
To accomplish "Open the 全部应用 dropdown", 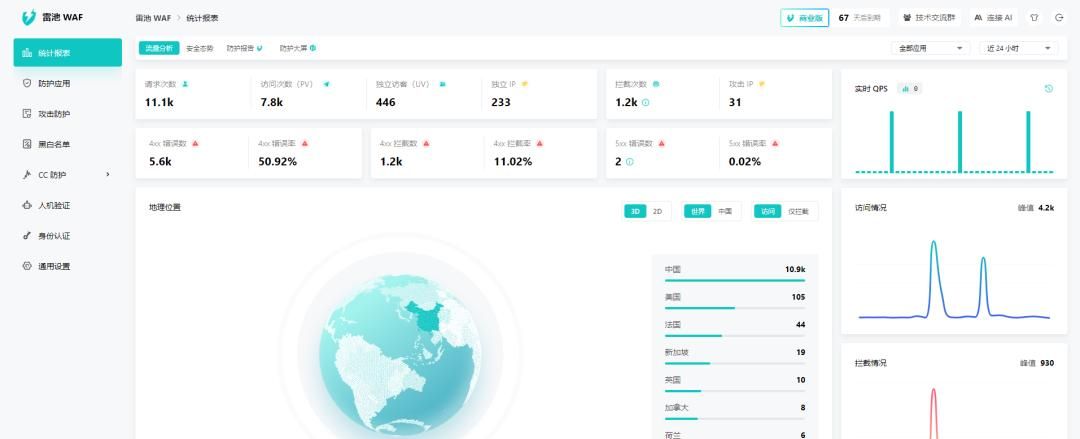I will pos(930,48).
